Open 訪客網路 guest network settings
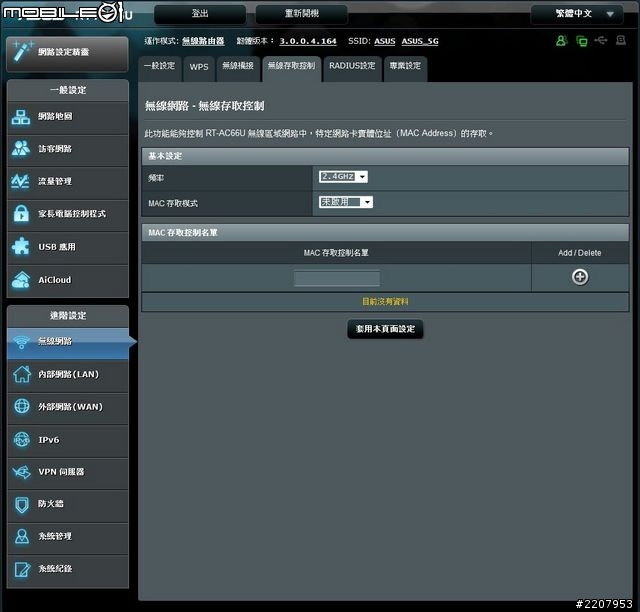The width and height of the screenshot is (640, 612). tap(67, 149)
